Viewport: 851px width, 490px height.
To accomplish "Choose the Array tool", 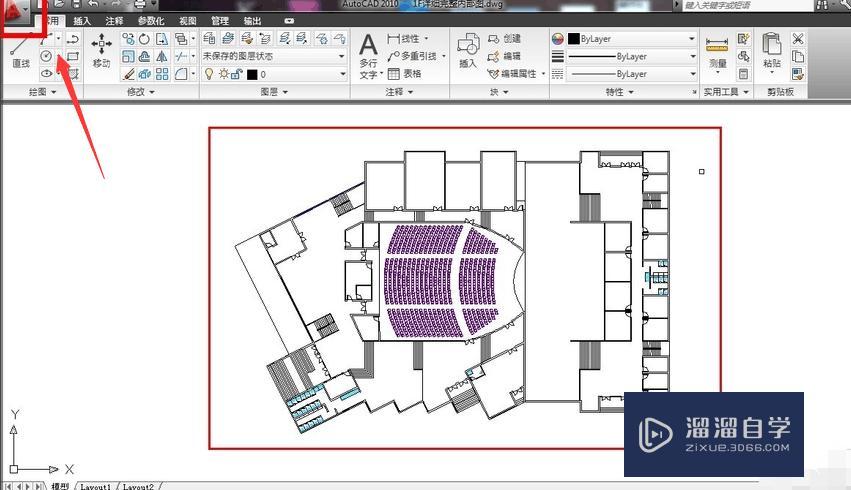I will (x=162, y=74).
